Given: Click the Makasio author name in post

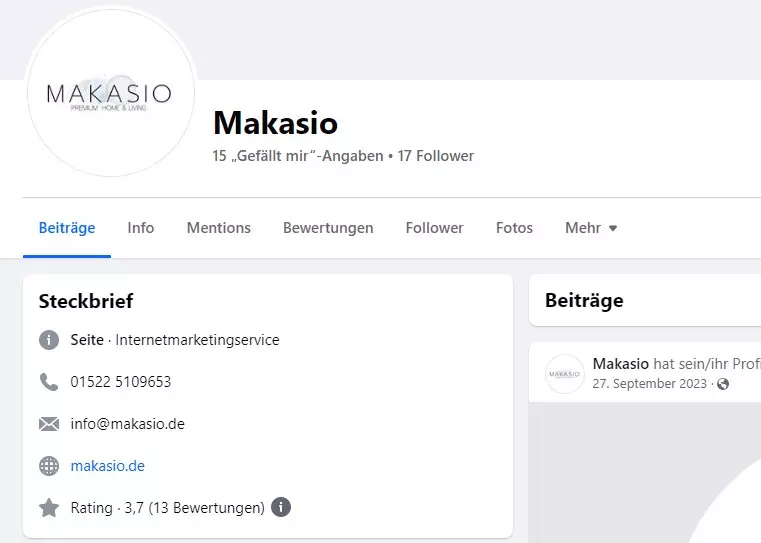Looking at the screenshot, I should [x=621, y=363].
